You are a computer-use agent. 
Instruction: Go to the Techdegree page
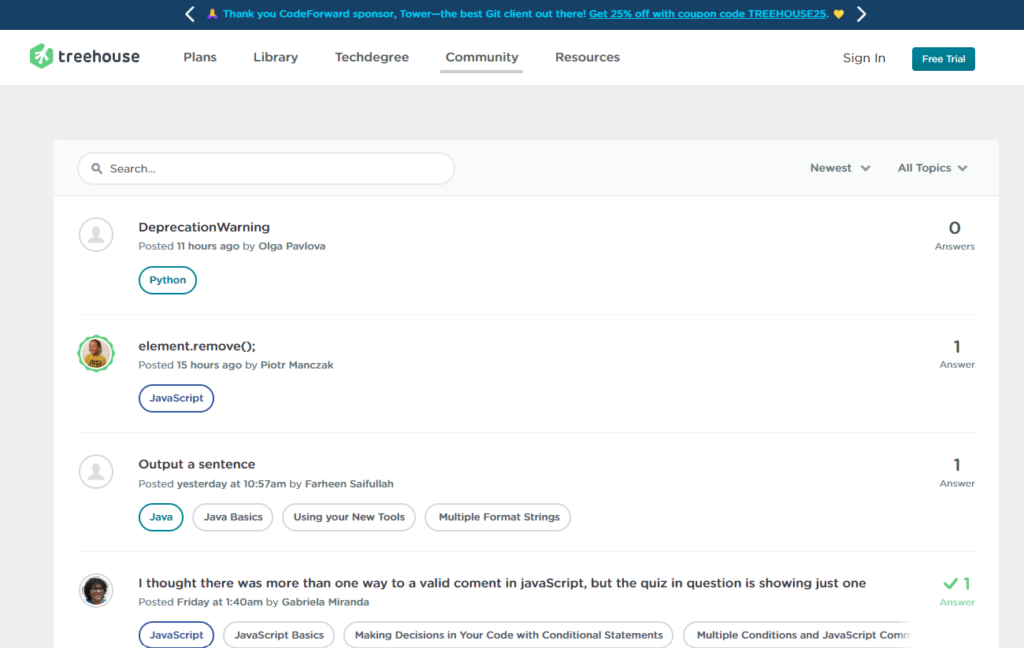pyautogui.click(x=372, y=57)
